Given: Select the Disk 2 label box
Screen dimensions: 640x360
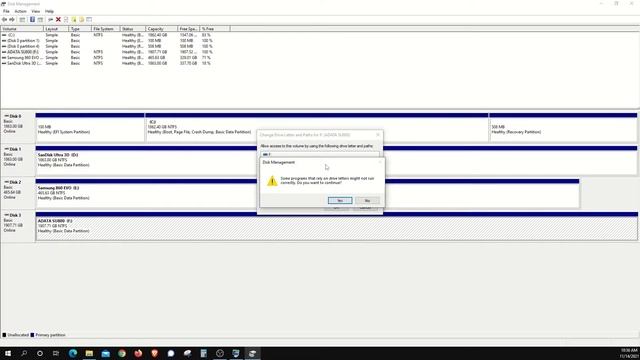Looking at the screenshot, I should click(x=18, y=193).
